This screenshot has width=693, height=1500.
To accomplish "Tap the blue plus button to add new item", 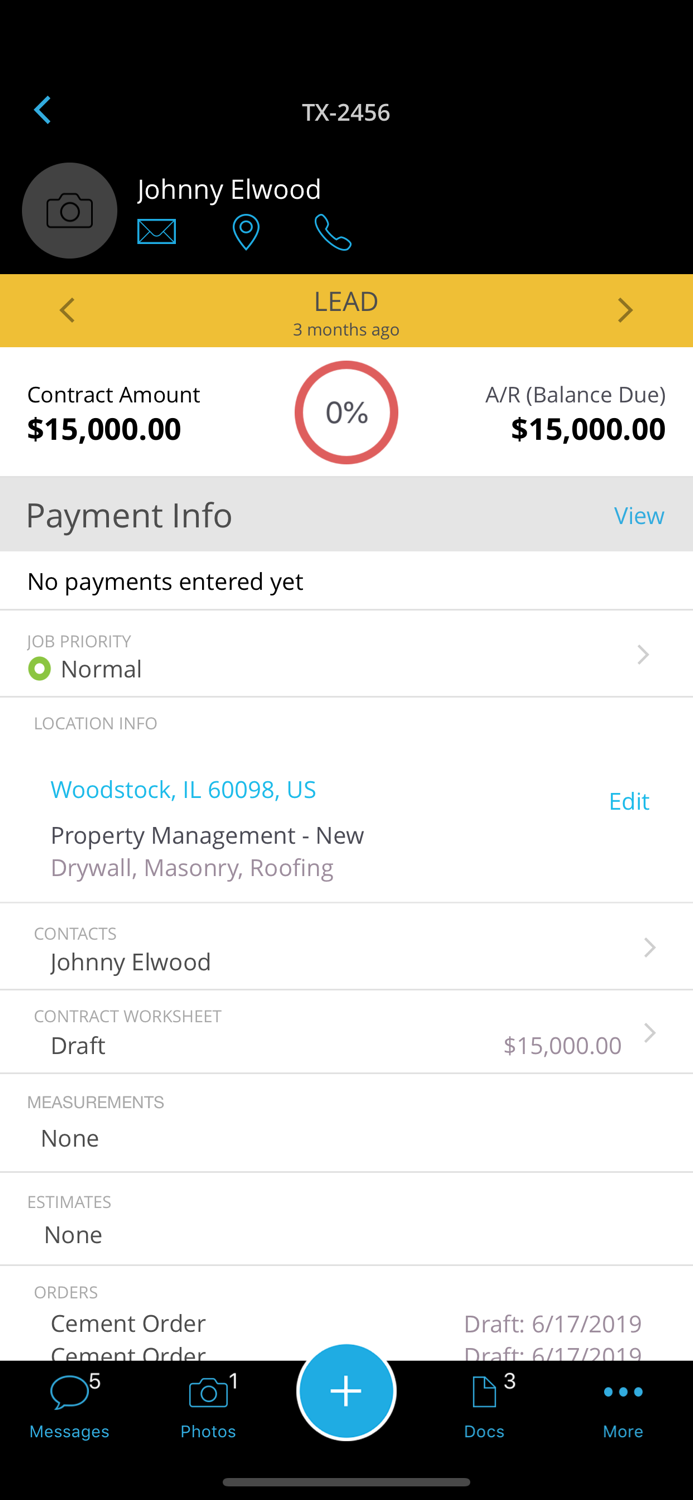I will [346, 1390].
